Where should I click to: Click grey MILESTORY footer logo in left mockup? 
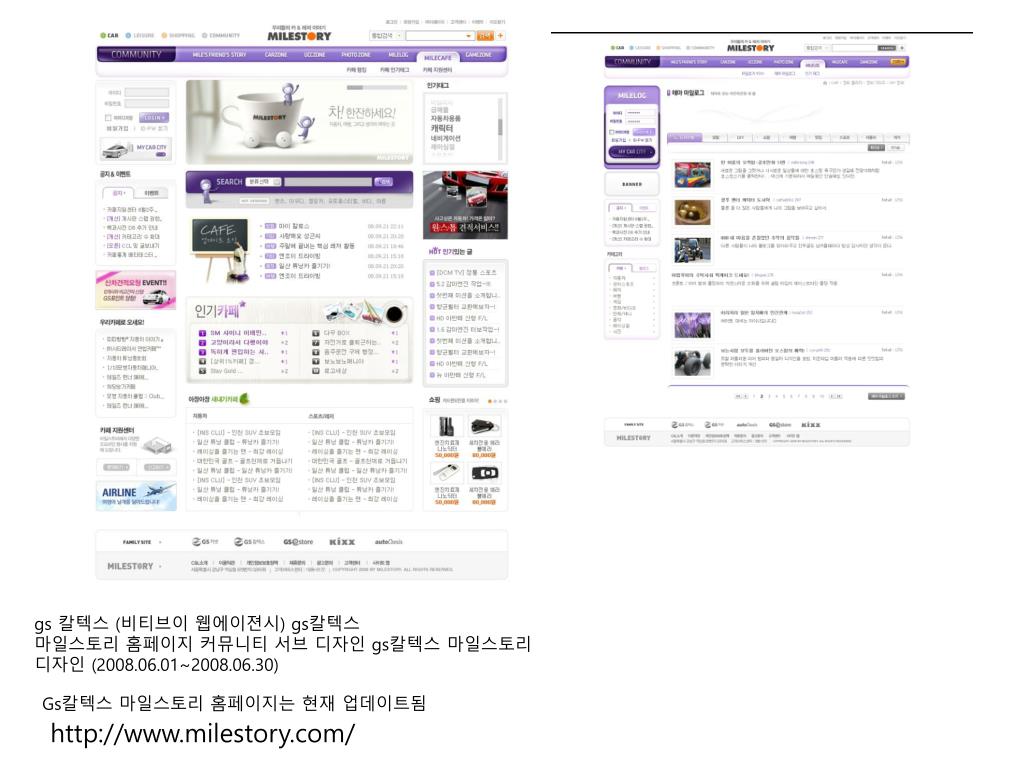tap(130, 566)
